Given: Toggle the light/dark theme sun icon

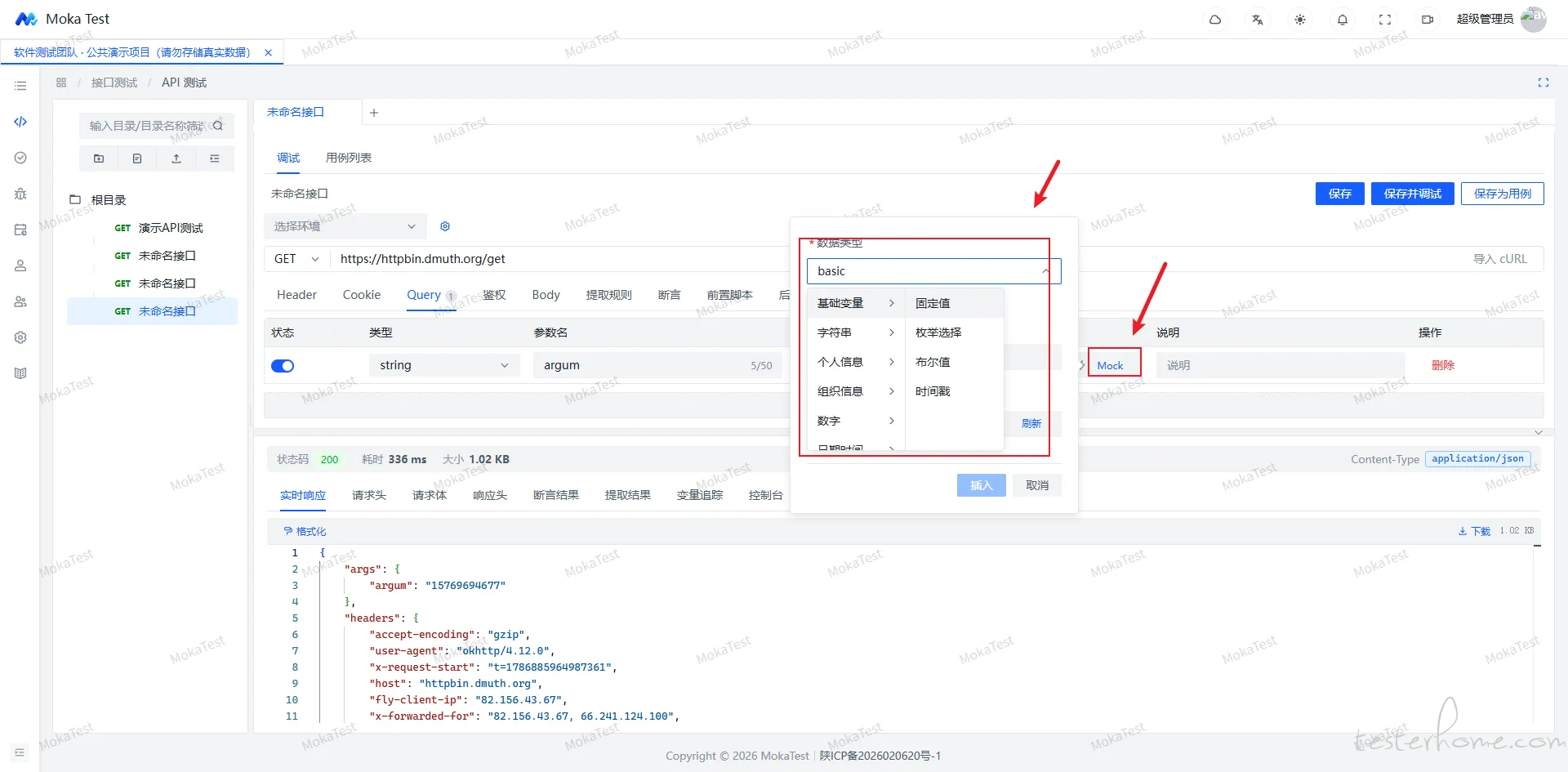Looking at the screenshot, I should 1300,20.
